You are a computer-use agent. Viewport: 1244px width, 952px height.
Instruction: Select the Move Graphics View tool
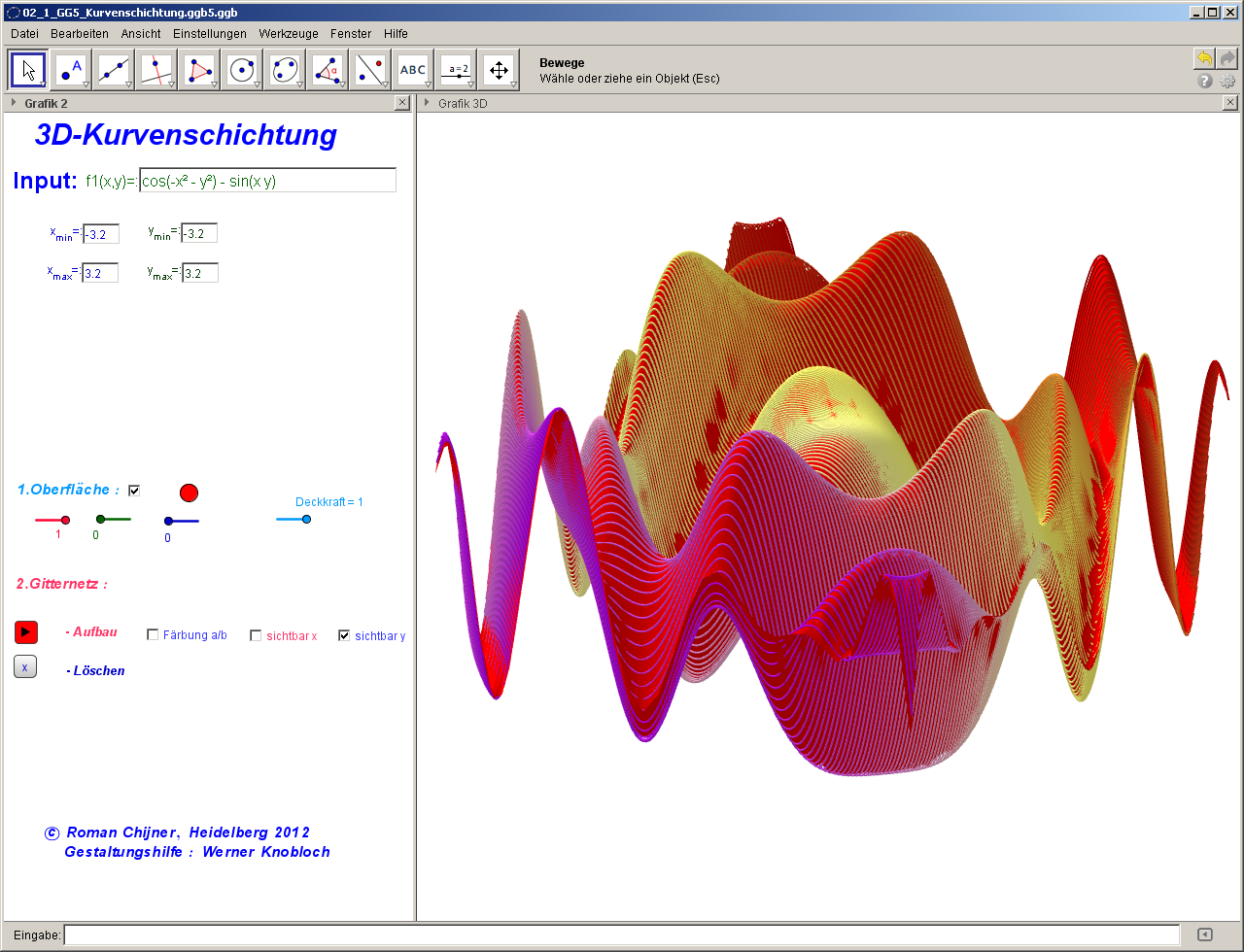tap(499, 70)
